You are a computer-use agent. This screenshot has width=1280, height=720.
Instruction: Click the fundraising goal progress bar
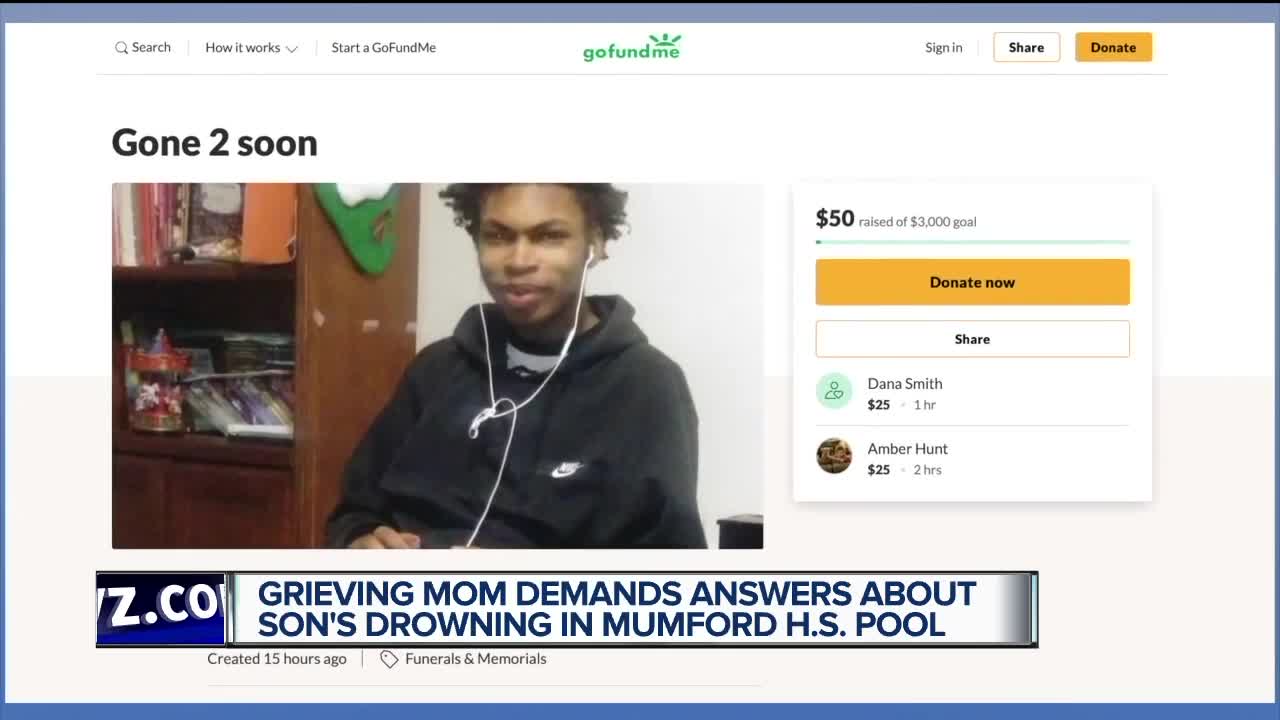coord(972,242)
